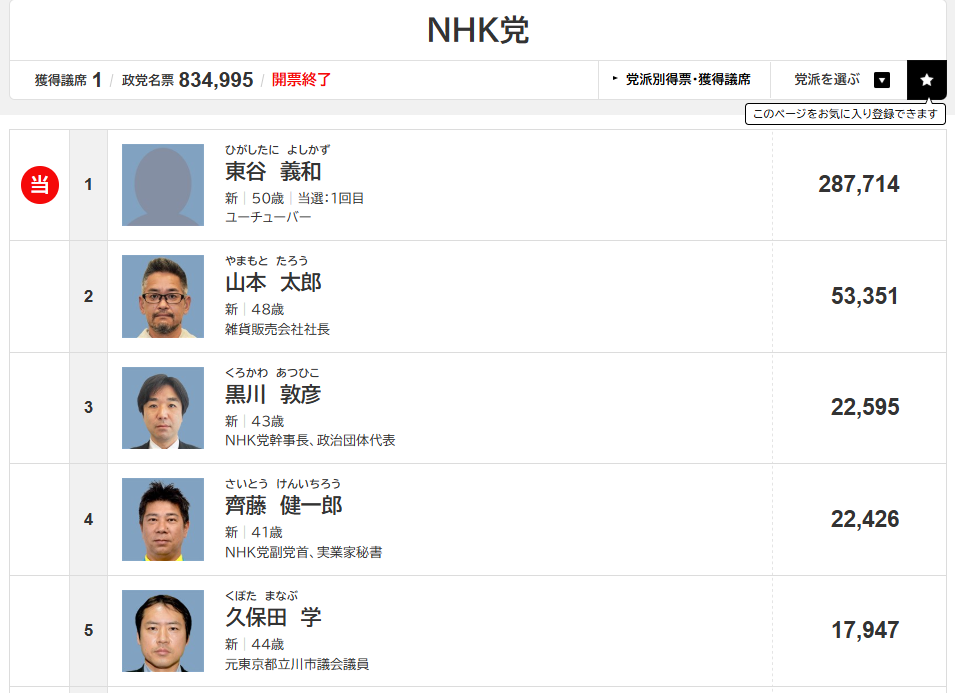Select the name 黒川 敦彦
The height and width of the screenshot is (693, 955).
click(273, 395)
